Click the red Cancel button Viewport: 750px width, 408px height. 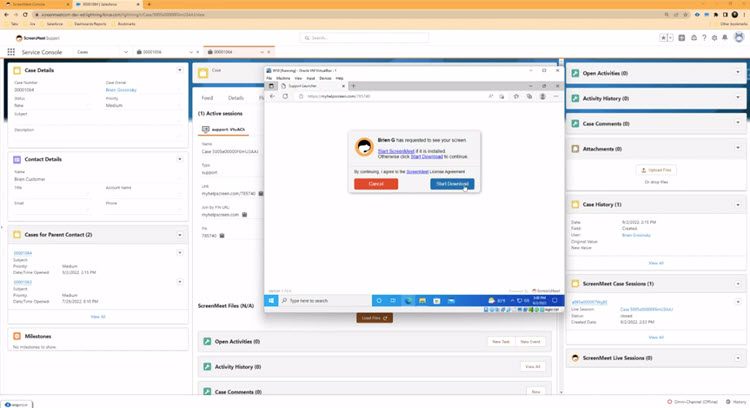(376, 184)
